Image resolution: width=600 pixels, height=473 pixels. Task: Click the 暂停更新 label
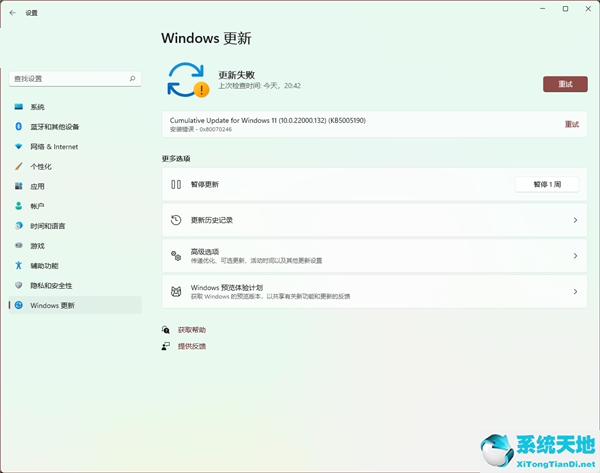tap(205, 184)
